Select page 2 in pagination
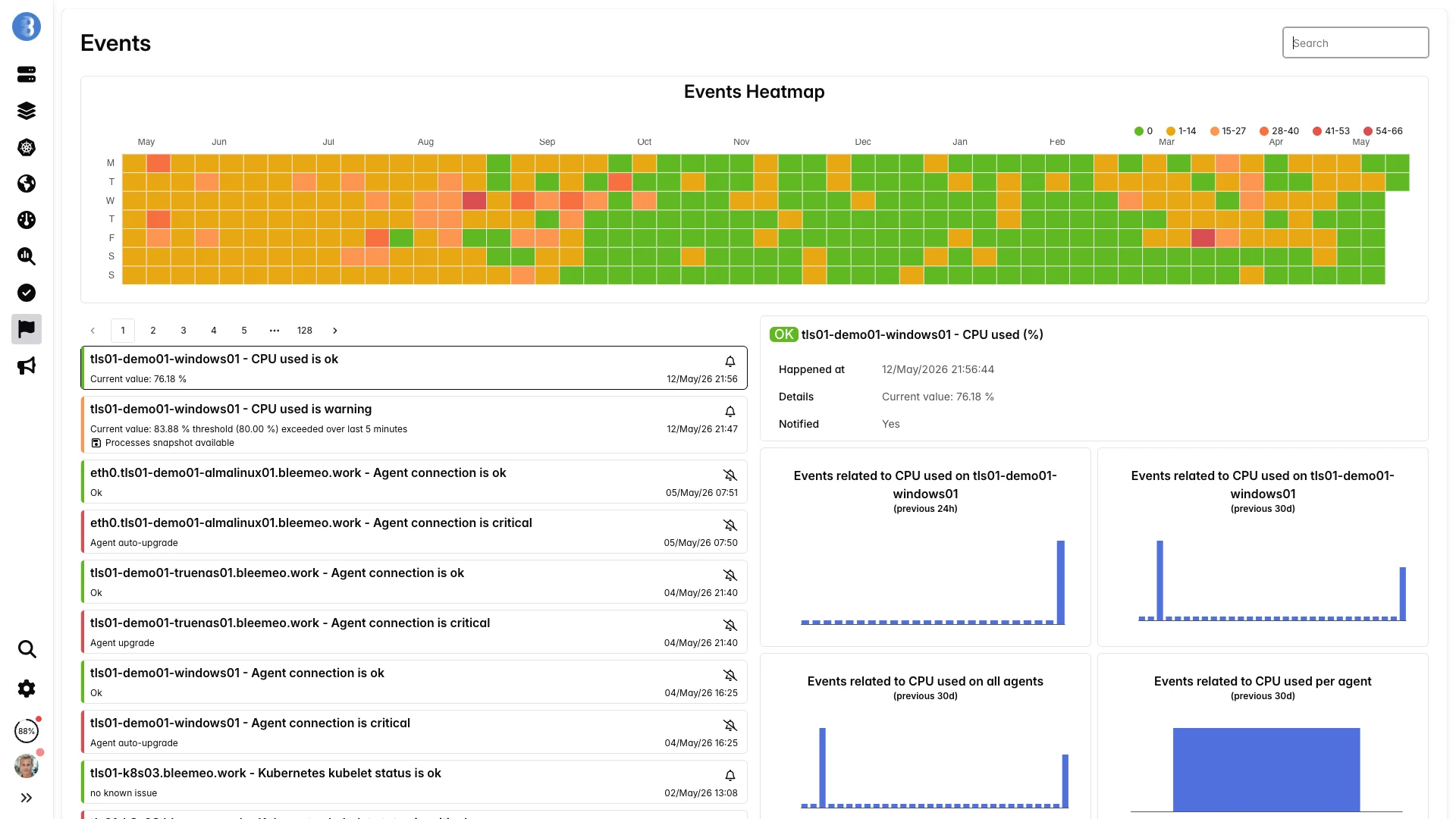The width and height of the screenshot is (1456, 819). [153, 331]
